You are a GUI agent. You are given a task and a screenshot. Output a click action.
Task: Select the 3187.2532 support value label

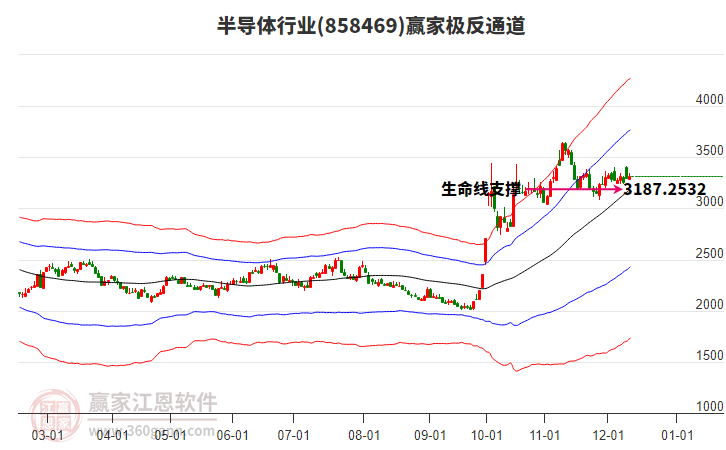(x=665, y=189)
